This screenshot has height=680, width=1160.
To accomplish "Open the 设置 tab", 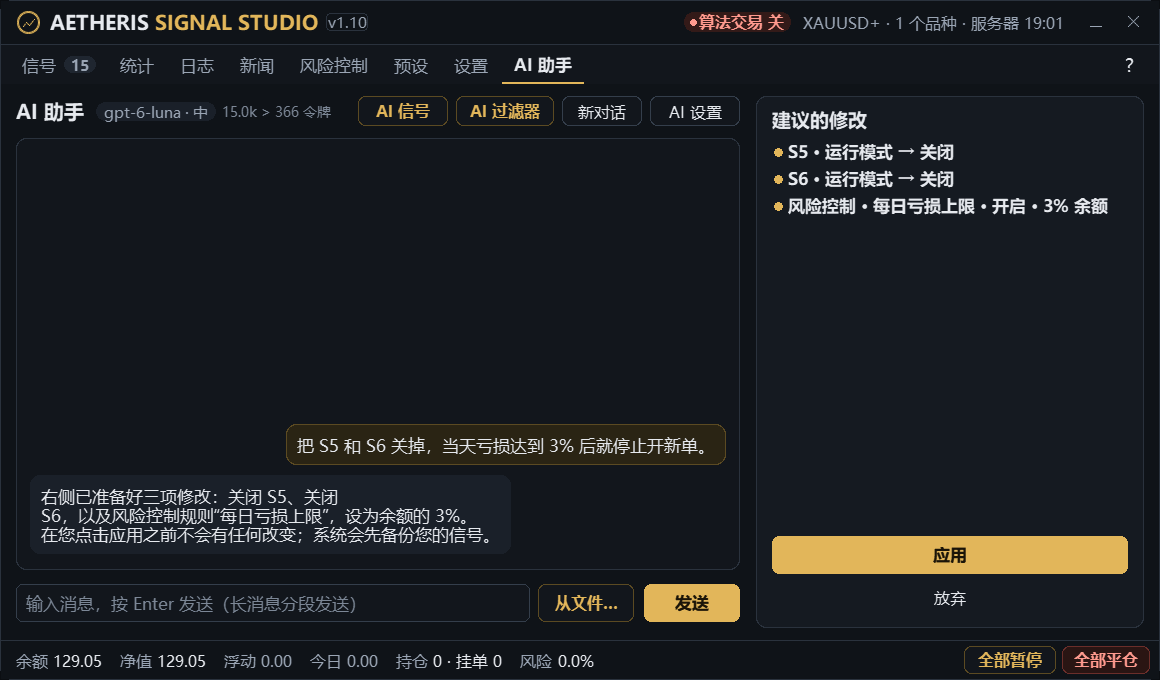I will 471,66.
